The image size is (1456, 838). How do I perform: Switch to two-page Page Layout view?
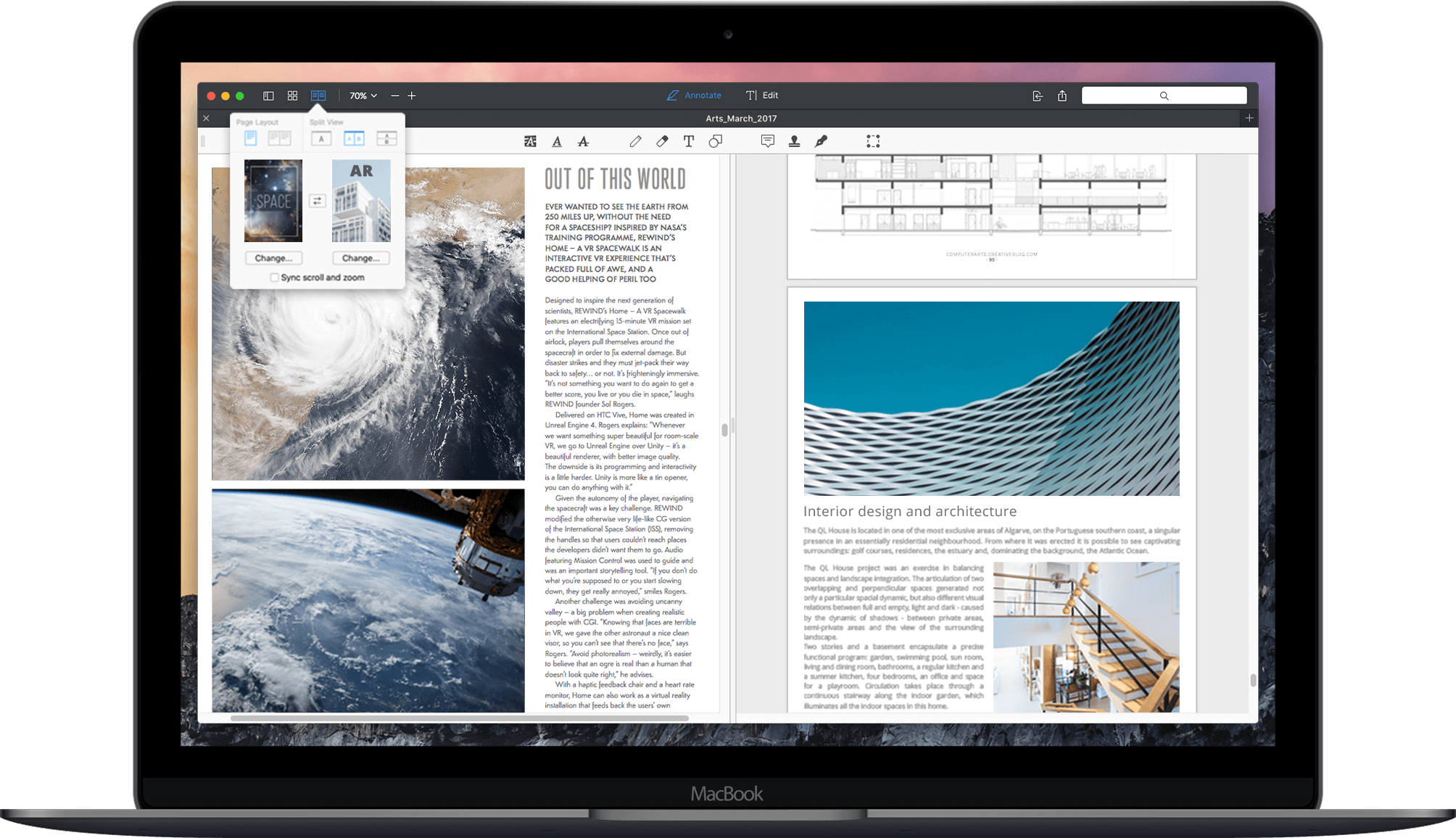(x=280, y=139)
